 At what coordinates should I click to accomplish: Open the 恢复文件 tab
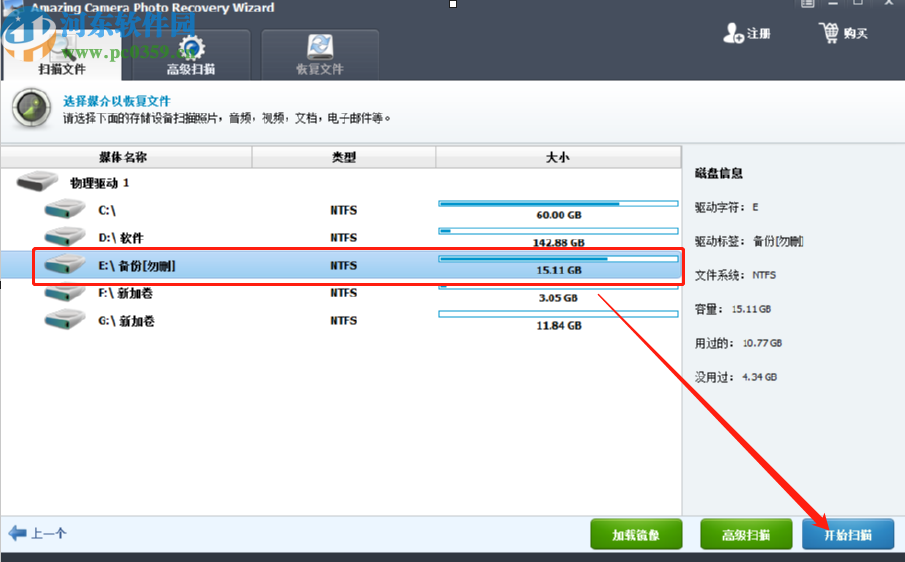click(x=320, y=55)
